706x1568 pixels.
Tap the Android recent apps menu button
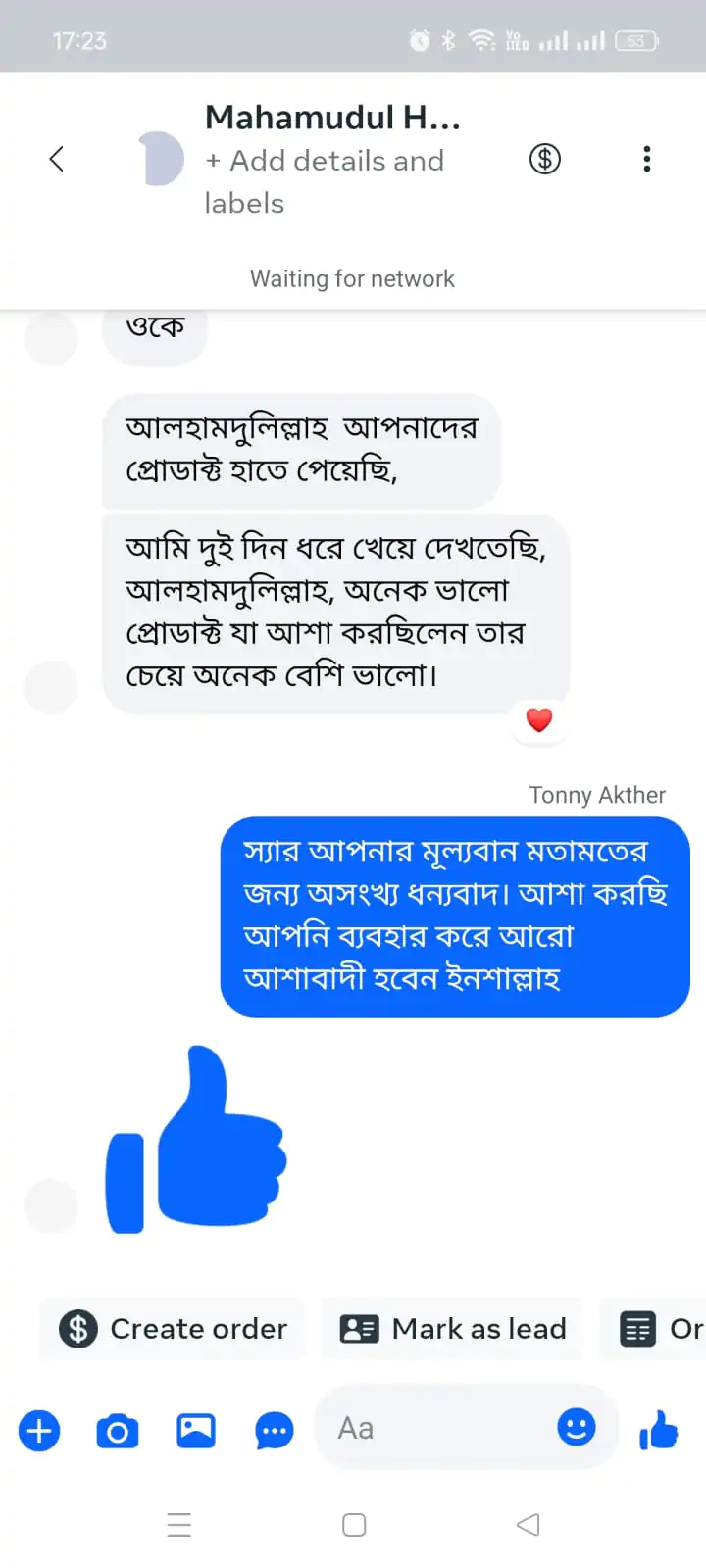179,1525
